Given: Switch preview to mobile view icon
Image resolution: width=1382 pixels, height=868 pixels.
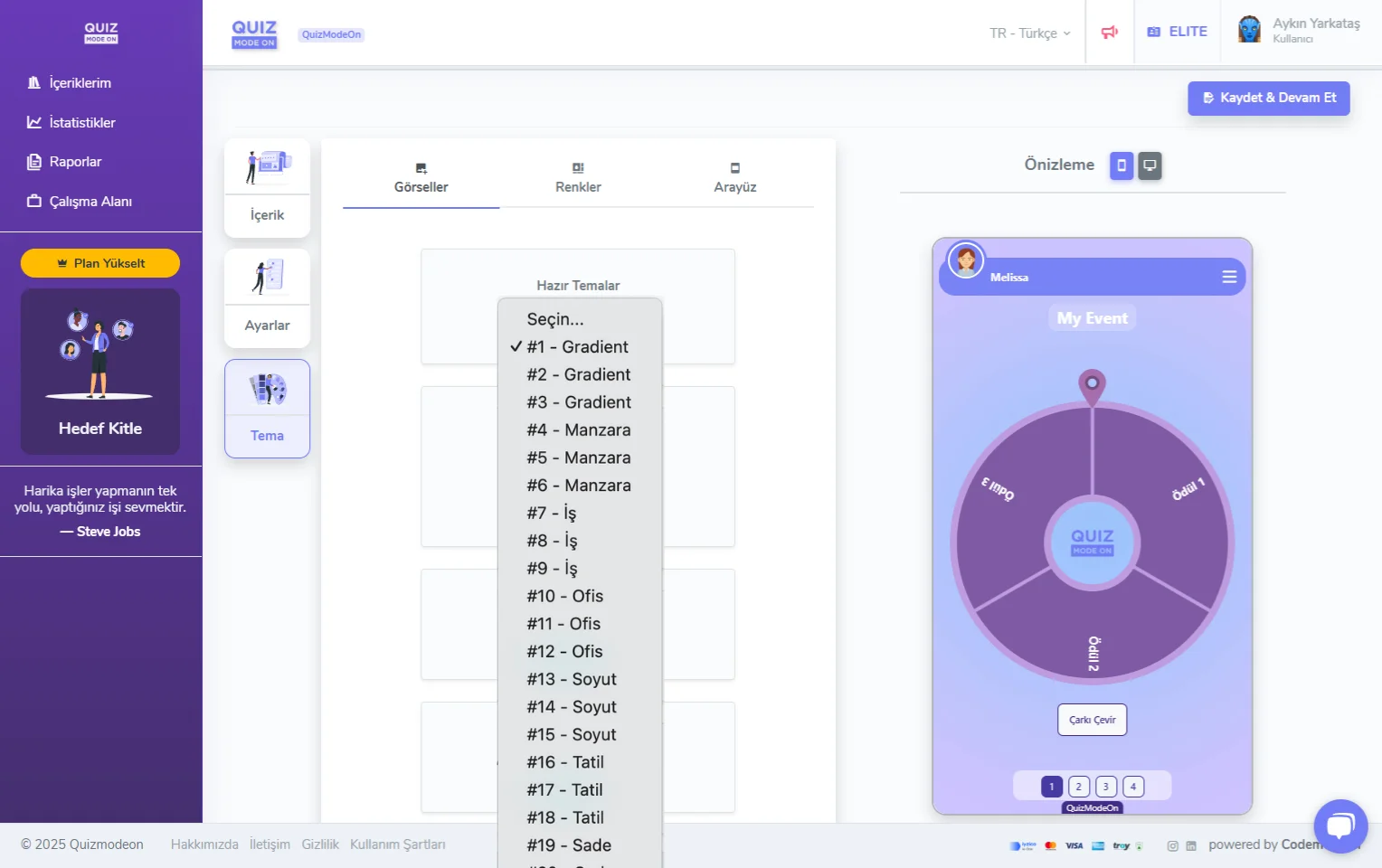Looking at the screenshot, I should (x=1122, y=165).
